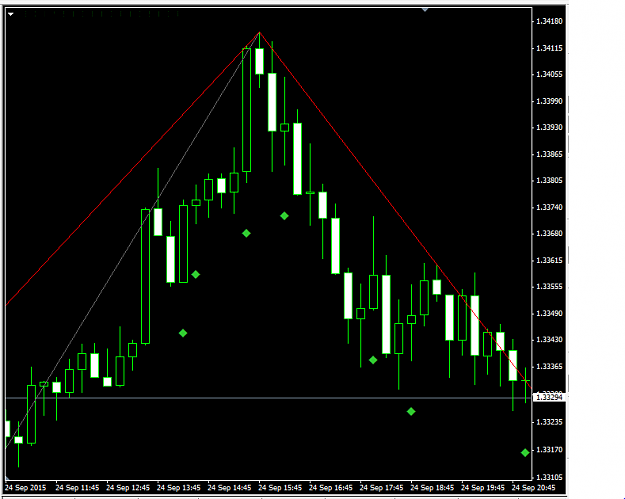Click the 1.33235 price axis label
625x499 pixels.
(550, 422)
